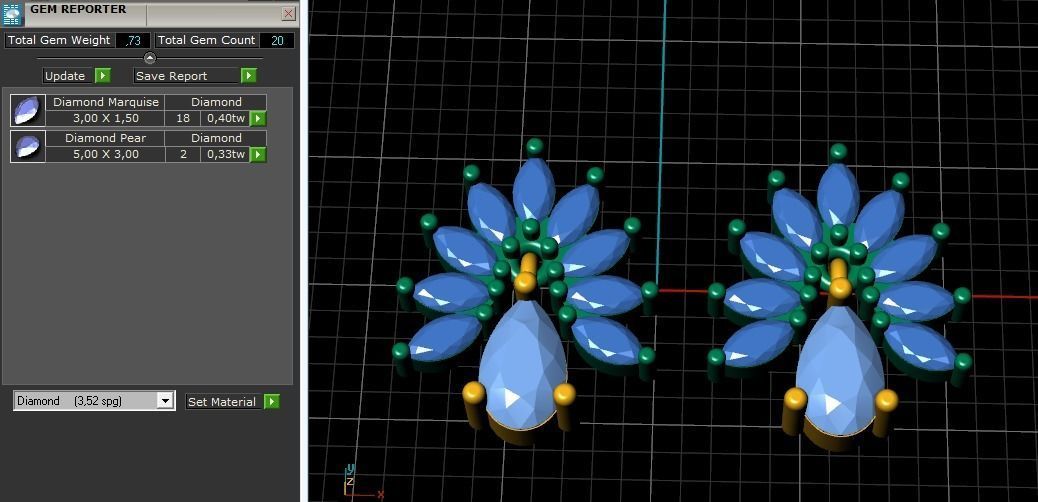Viewport: 1038px width, 502px height.
Task: Click the pear count value 2
Action: (x=183, y=154)
